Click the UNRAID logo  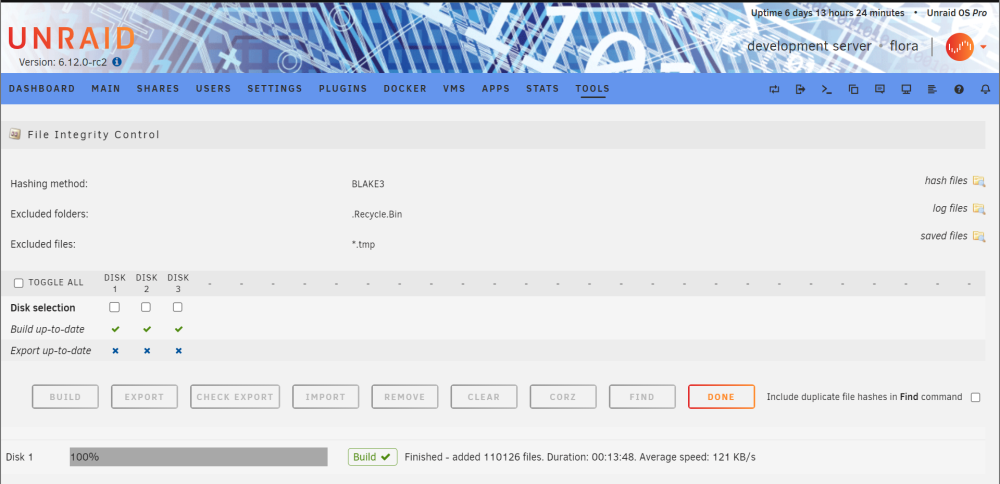(71, 39)
